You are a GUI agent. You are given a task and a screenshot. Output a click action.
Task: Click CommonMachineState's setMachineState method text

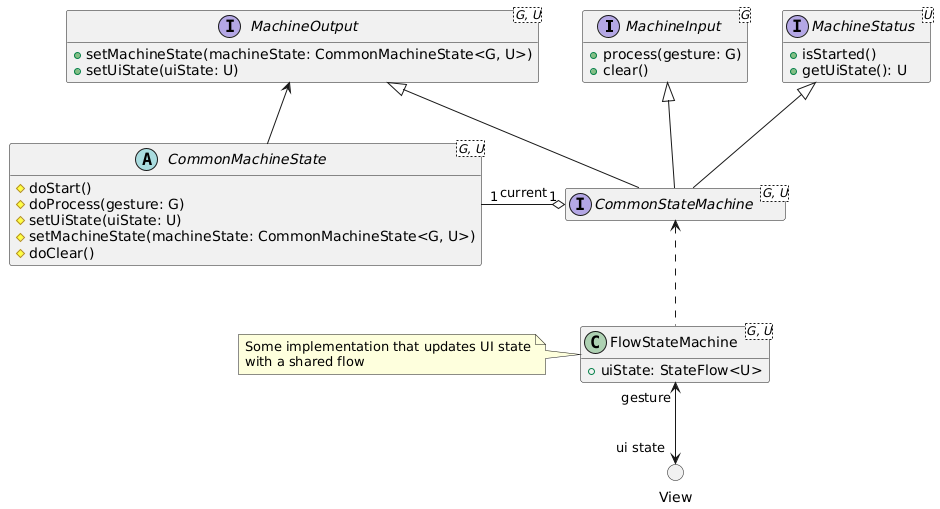(252, 237)
